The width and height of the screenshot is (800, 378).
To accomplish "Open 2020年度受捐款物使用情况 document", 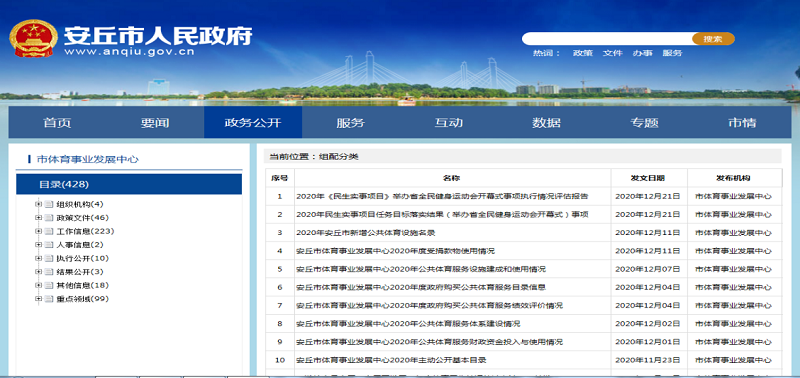I will click(395, 251).
